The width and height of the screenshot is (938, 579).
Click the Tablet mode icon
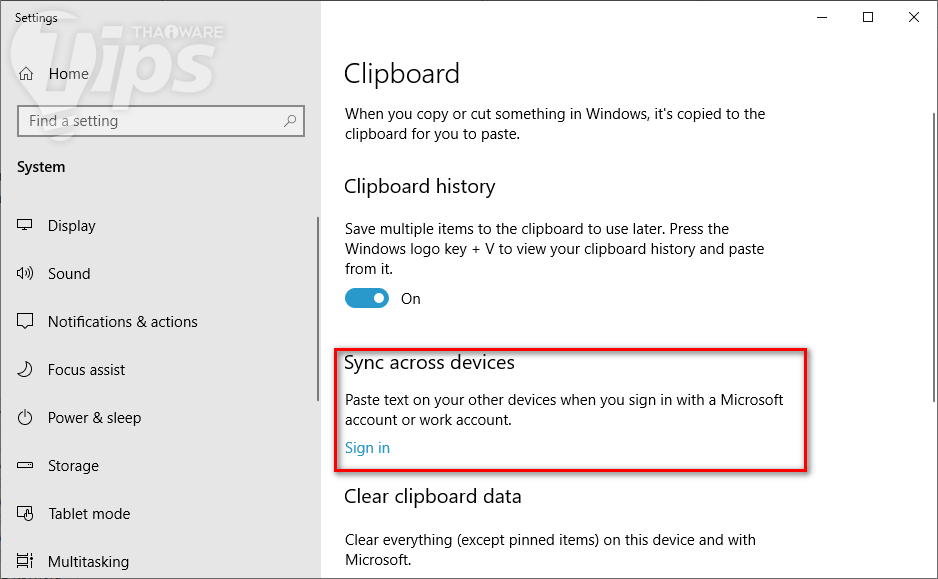tap(26, 514)
